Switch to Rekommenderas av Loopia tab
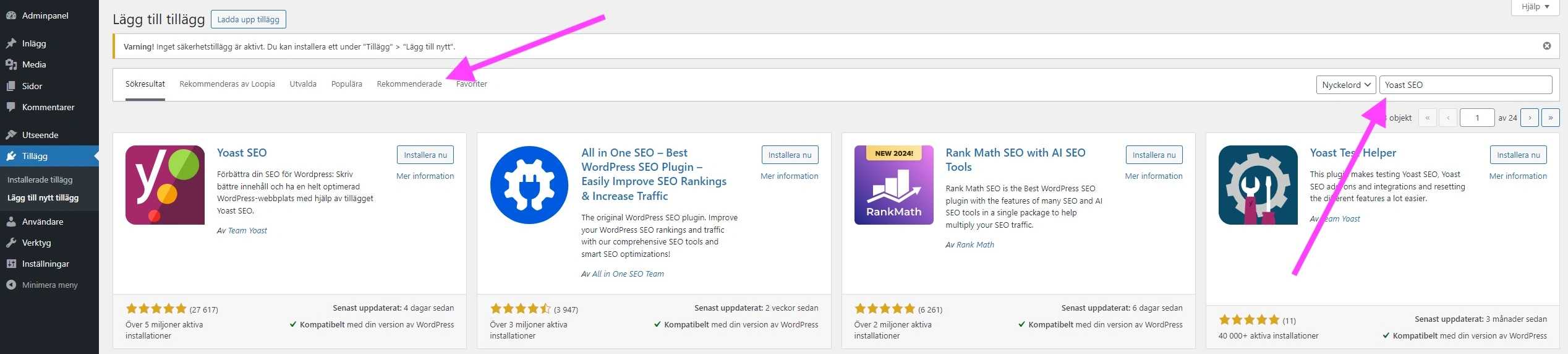1568x354 pixels. pos(227,84)
